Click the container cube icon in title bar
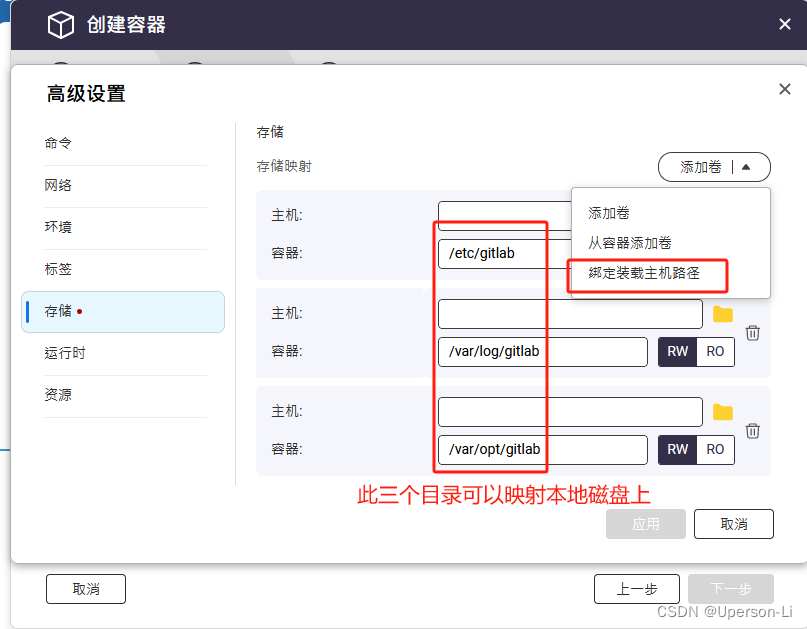This screenshot has height=629, width=807. tap(61, 25)
